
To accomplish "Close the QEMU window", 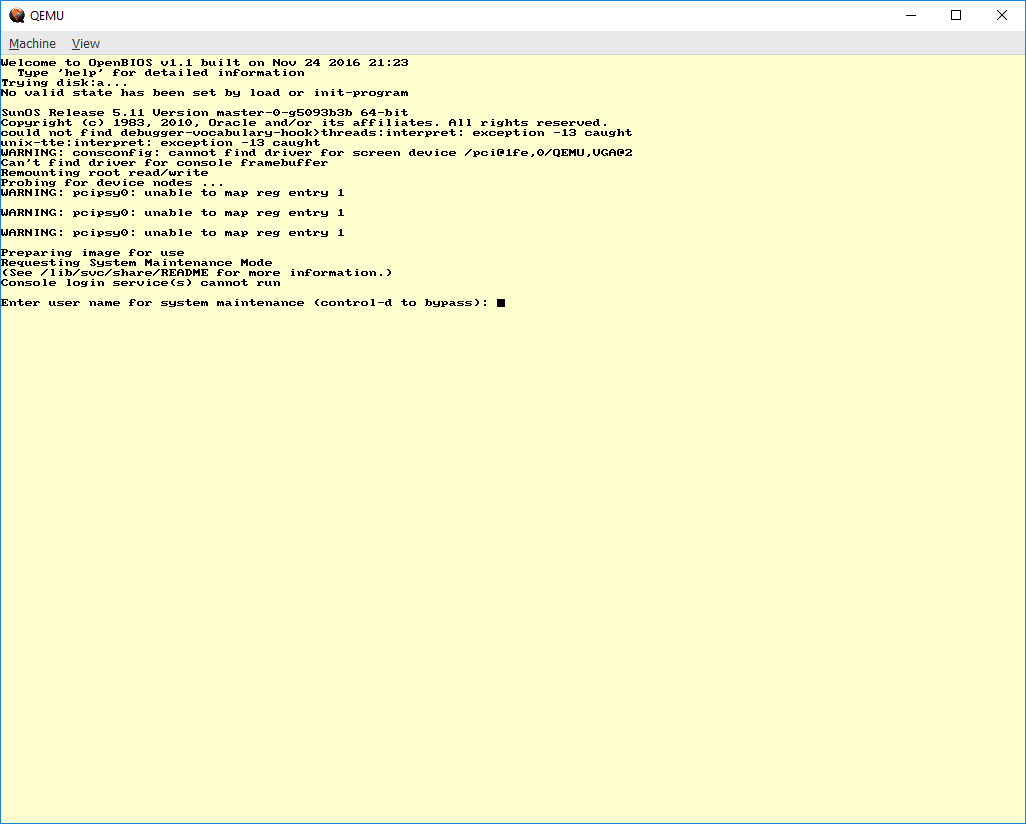I will pos(1002,15).
